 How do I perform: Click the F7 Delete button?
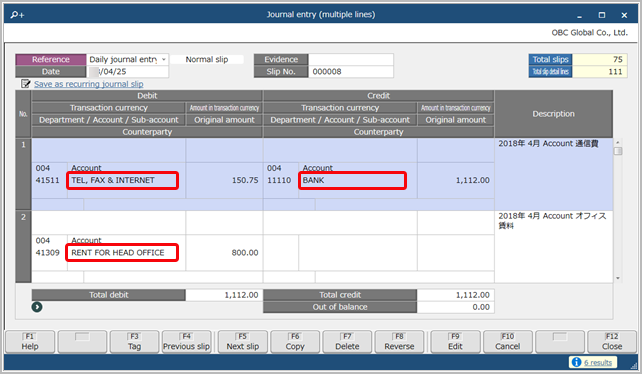click(x=347, y=342)
